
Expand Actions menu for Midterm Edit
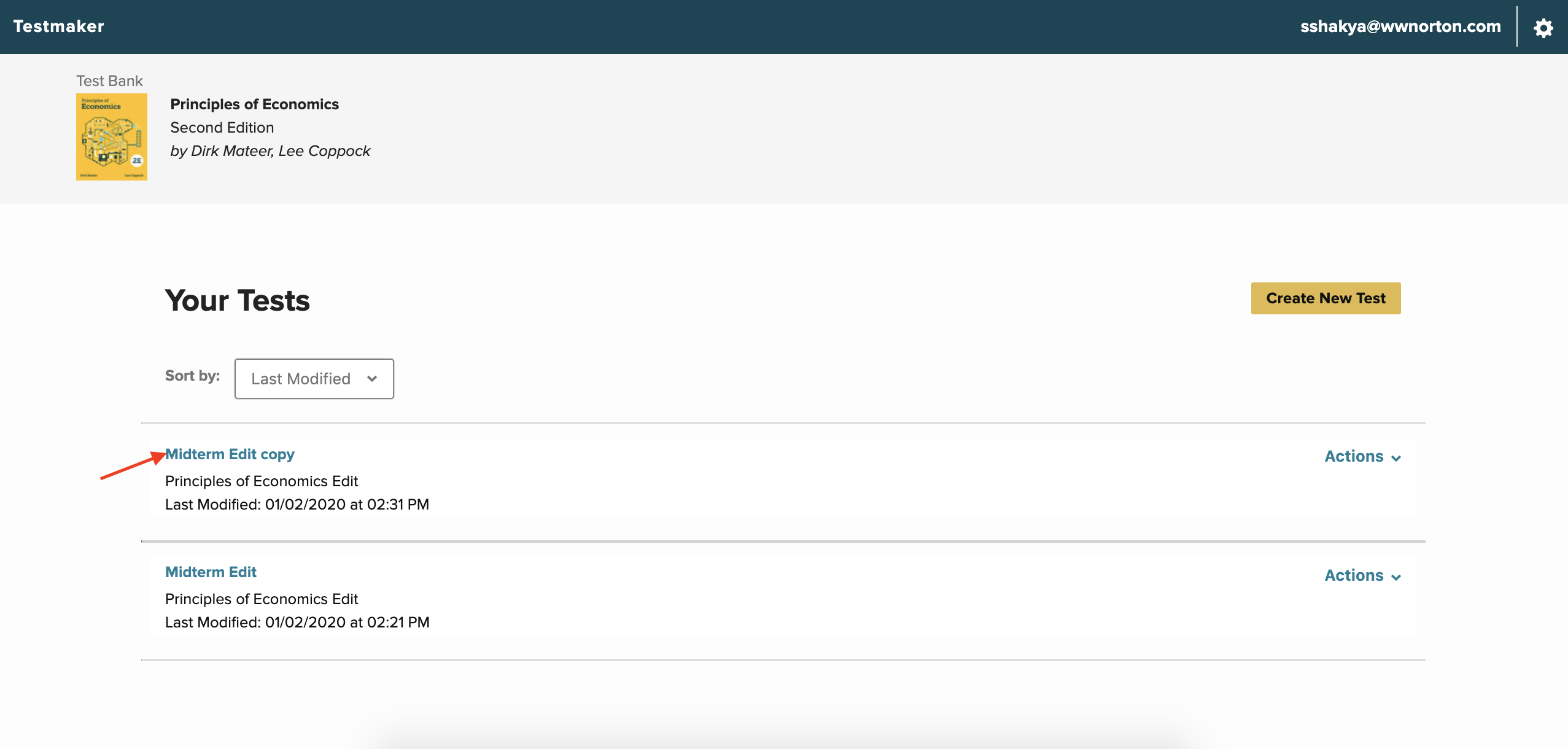point(1354,575)
